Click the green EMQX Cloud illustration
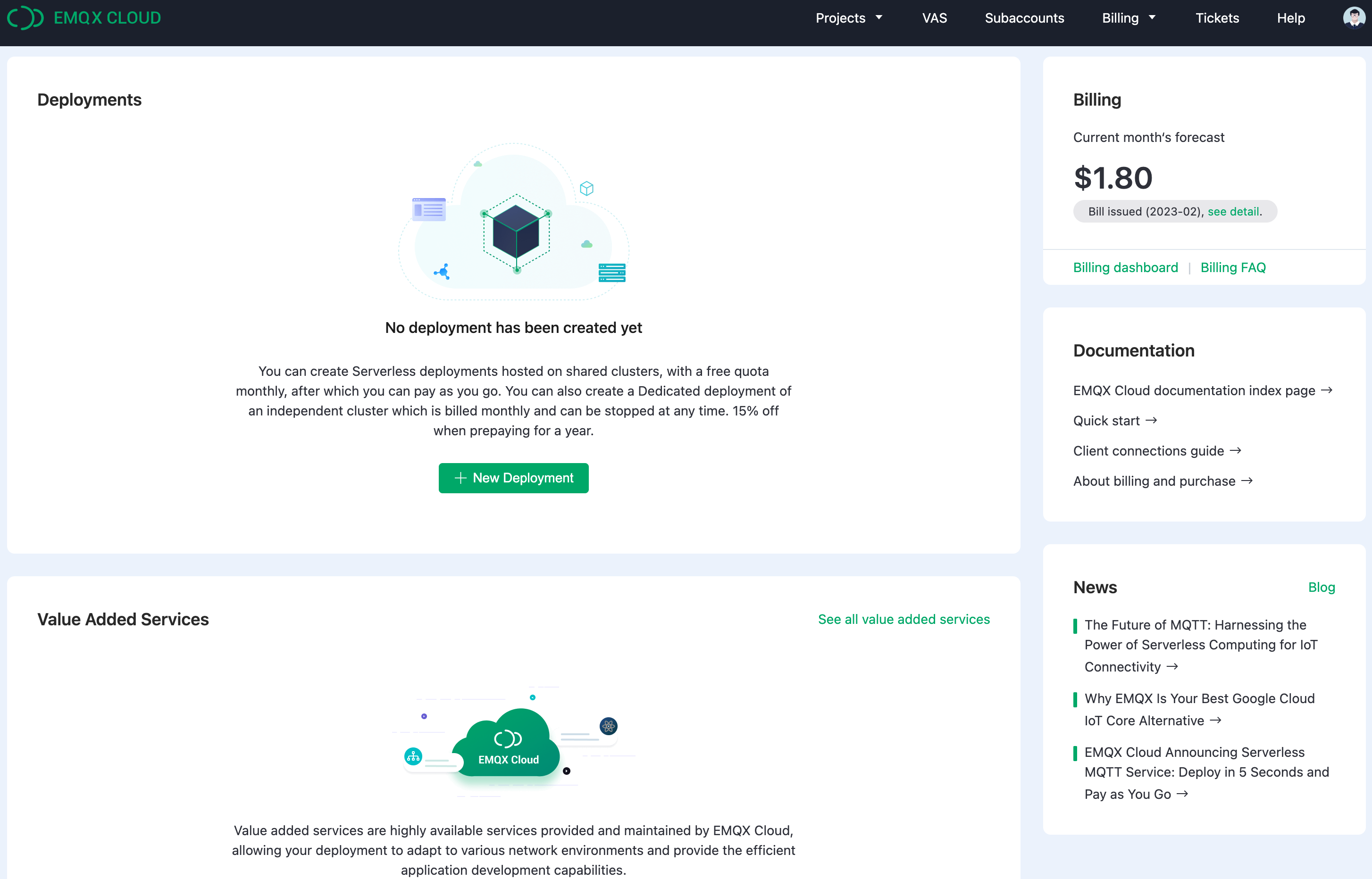Image resolution: width=1372 pixels, height=879 pixels. (x=506, y=742)
